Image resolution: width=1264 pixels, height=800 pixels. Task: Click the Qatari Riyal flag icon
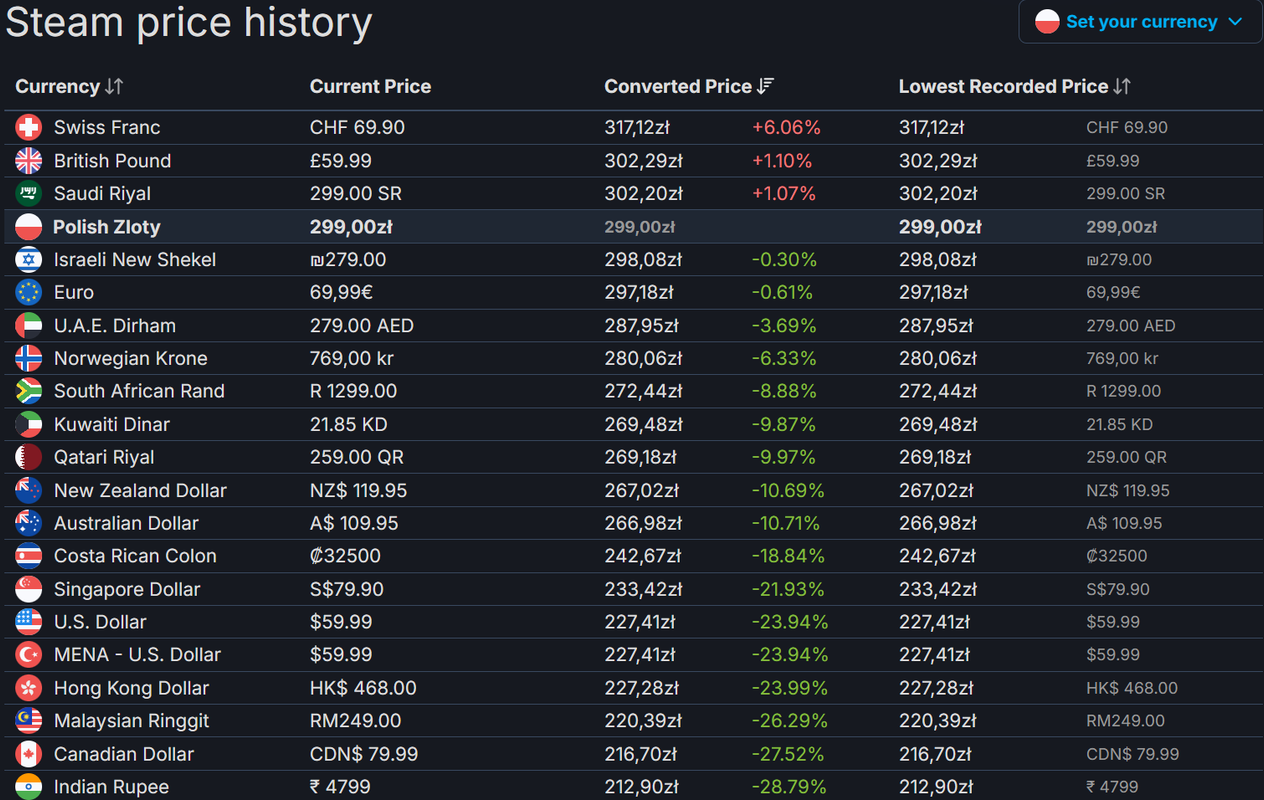point(29,457)
